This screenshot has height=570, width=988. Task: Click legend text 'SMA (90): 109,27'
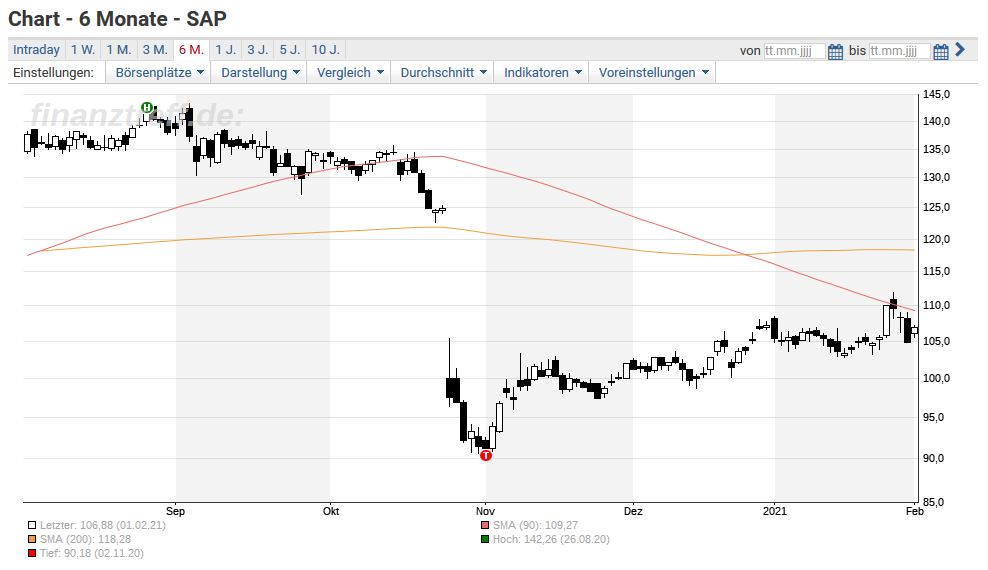coord(536,525)
